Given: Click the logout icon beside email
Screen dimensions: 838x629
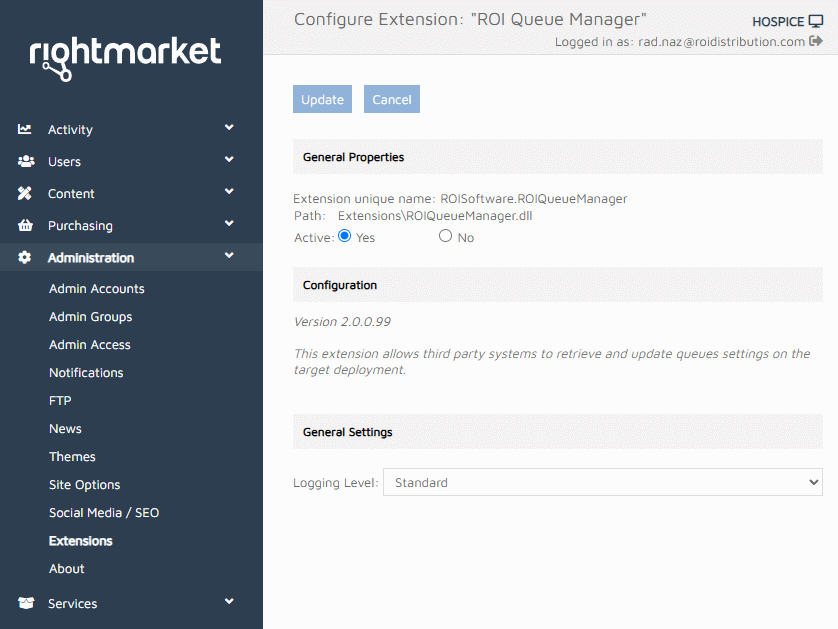Looking at the screenshot, I should click(x=816, y=41).
